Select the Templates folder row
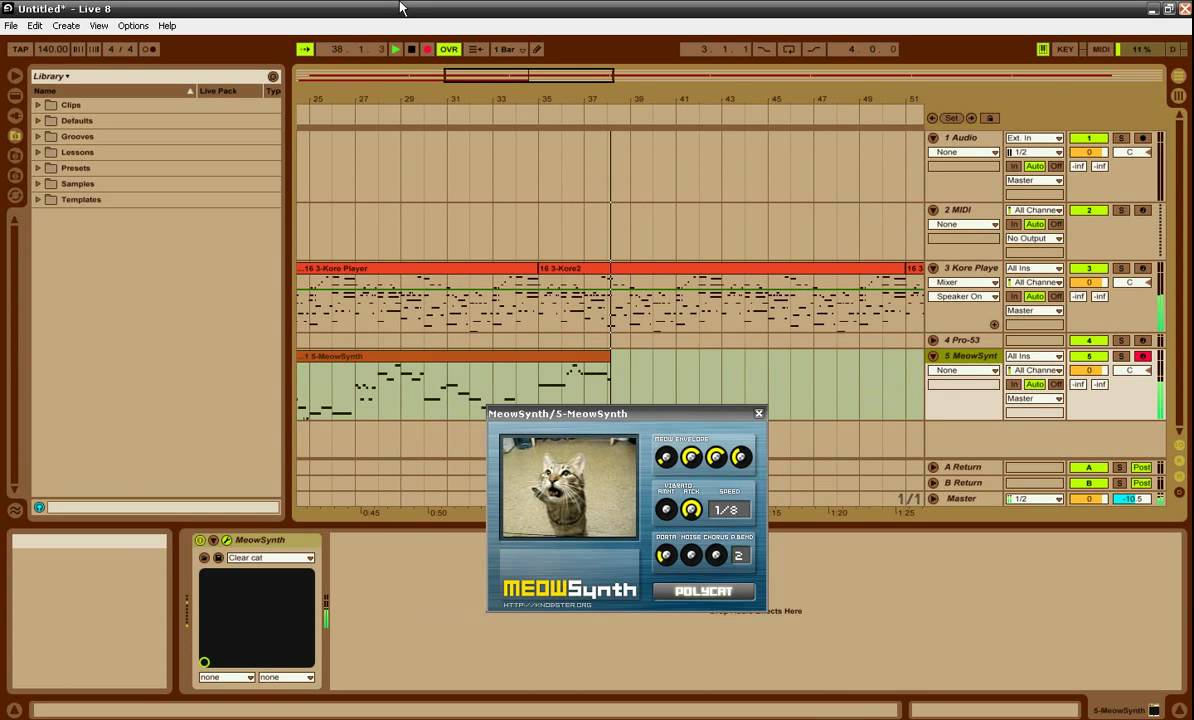Image resolution: width=1194 pixels, height=720 pixels. (x=156, y=199)
